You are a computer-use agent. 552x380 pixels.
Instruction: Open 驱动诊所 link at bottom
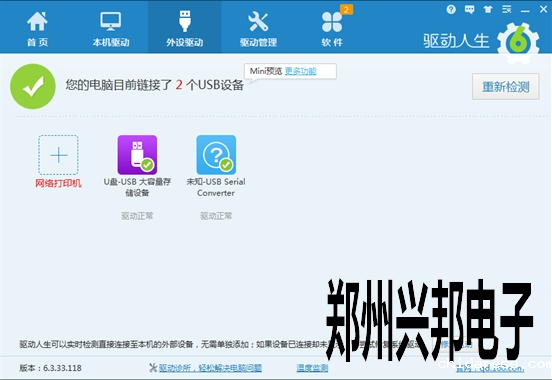(210, 368)
